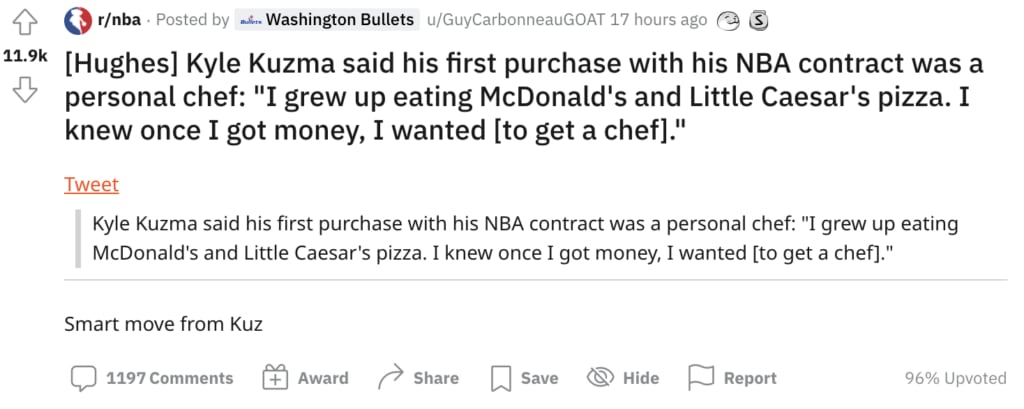Click the silver award badge icon
1024x409 pixels.
(758, 20)
